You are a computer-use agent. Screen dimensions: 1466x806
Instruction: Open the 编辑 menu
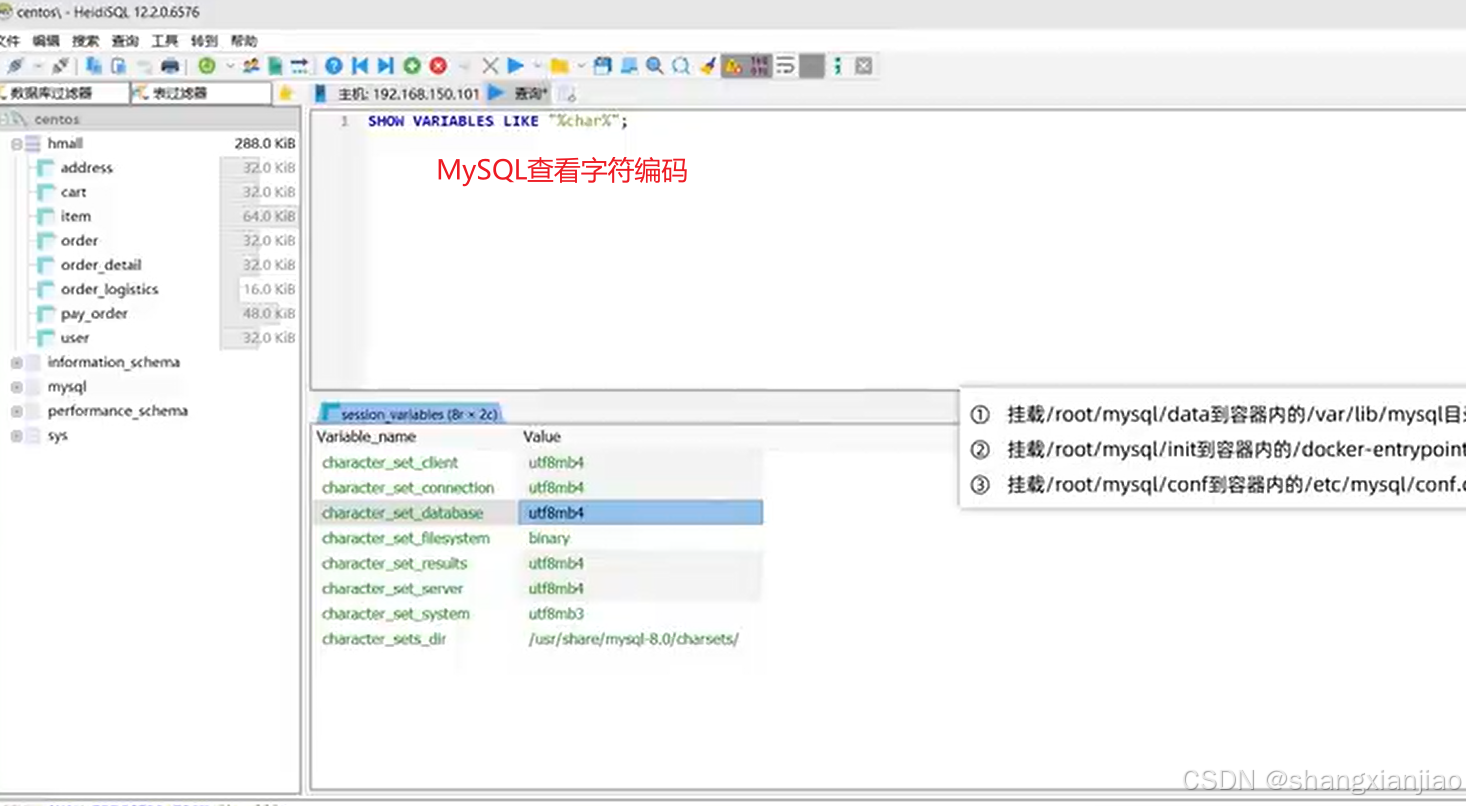[46, 41]
